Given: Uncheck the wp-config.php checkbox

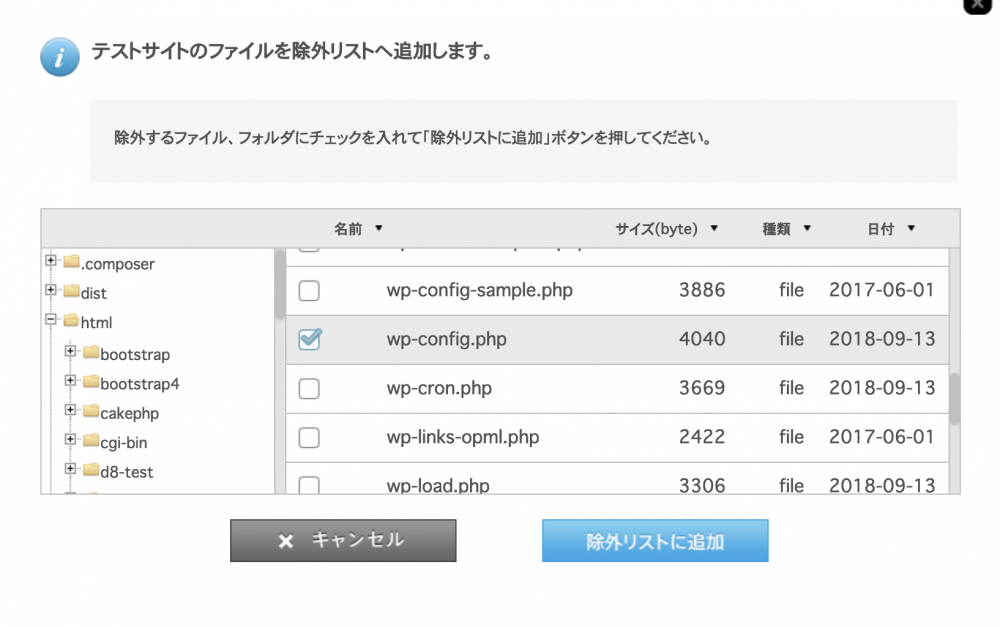Looking at the screenshot, I should coord(309,339).
